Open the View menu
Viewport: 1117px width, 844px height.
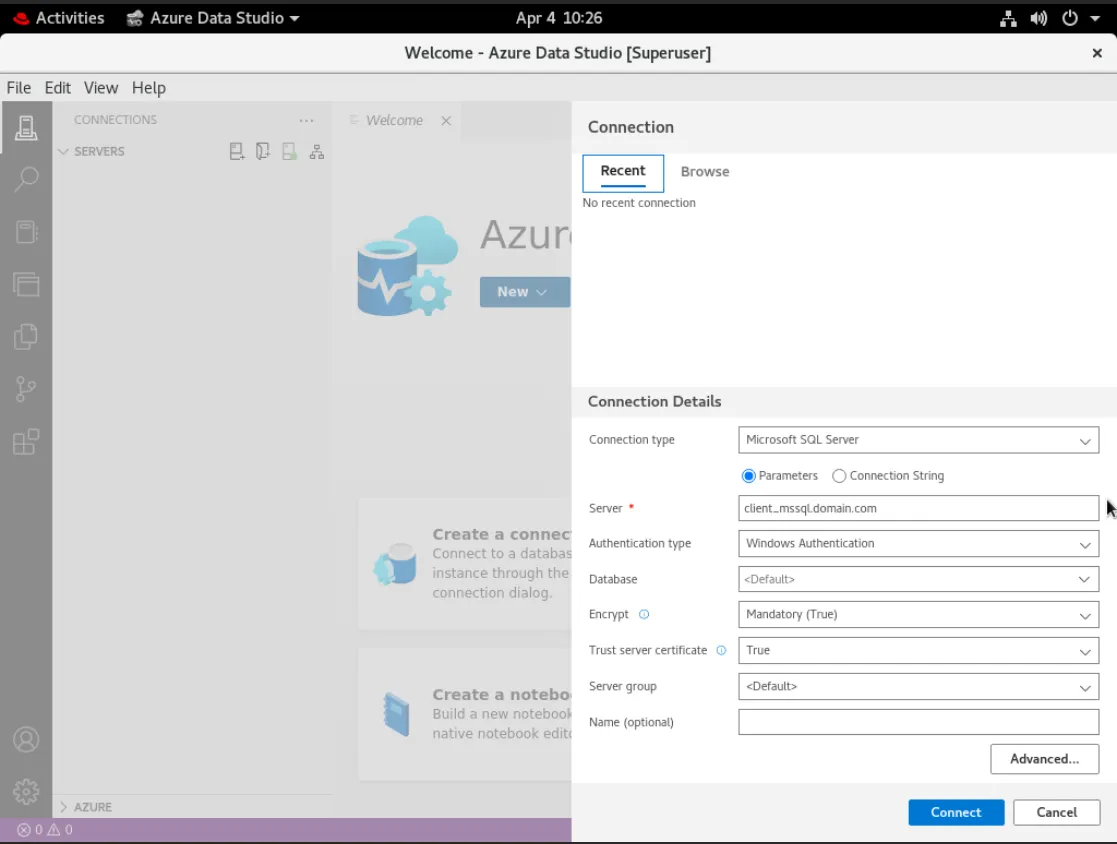click(101, 88)
